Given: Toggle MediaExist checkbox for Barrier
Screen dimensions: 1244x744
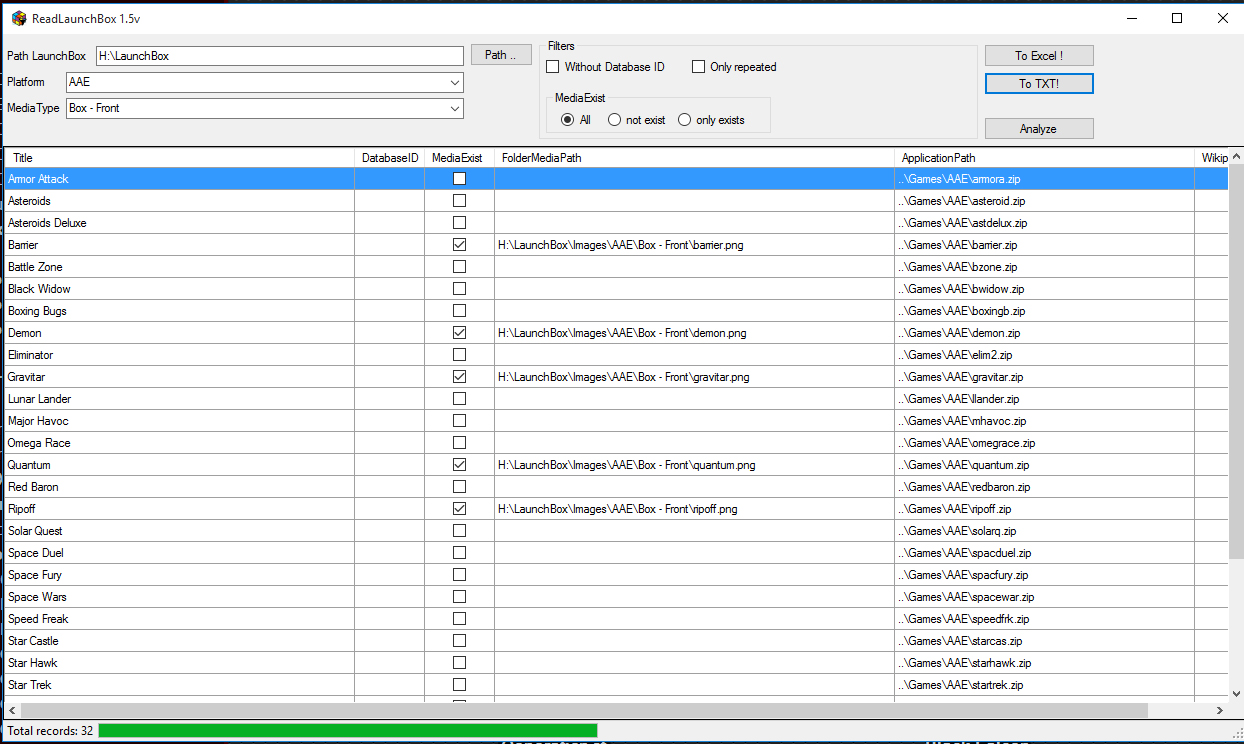Looking at the screenshot, I should click(x=459, y=245).
